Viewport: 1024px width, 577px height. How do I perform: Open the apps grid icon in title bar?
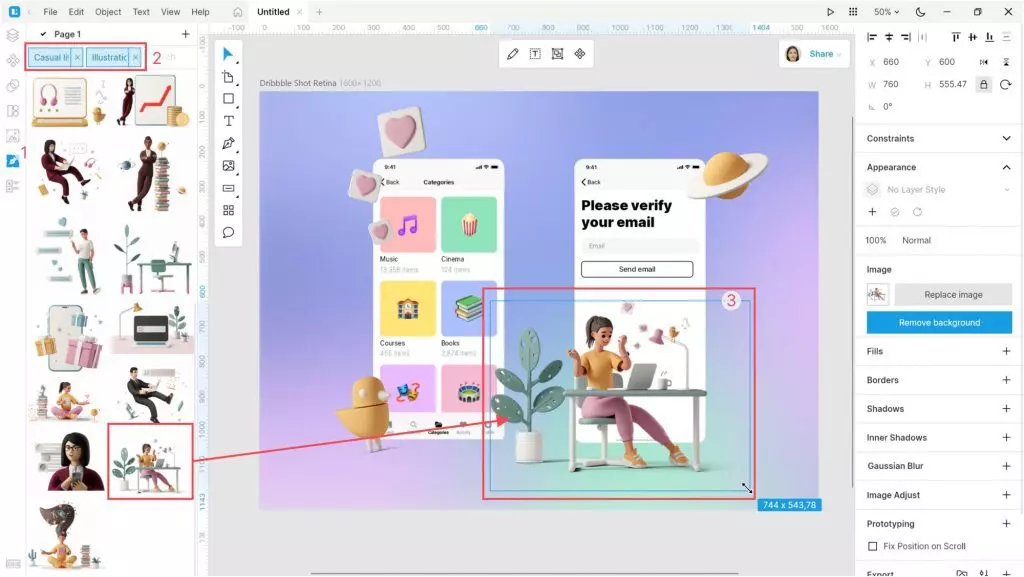point(853,12)
